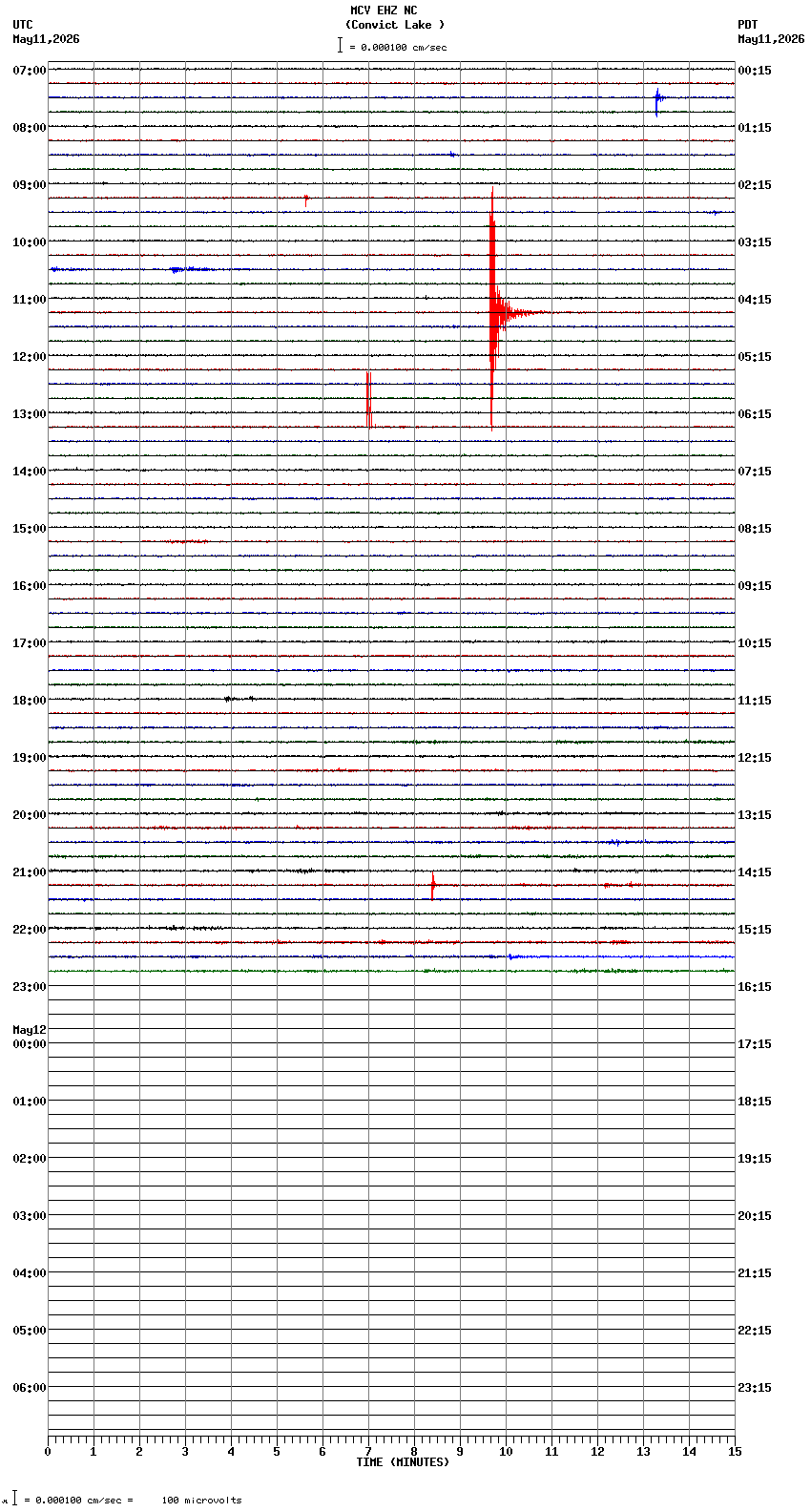Click the 'May11,2026' date under UTC

tap(46, 39)
